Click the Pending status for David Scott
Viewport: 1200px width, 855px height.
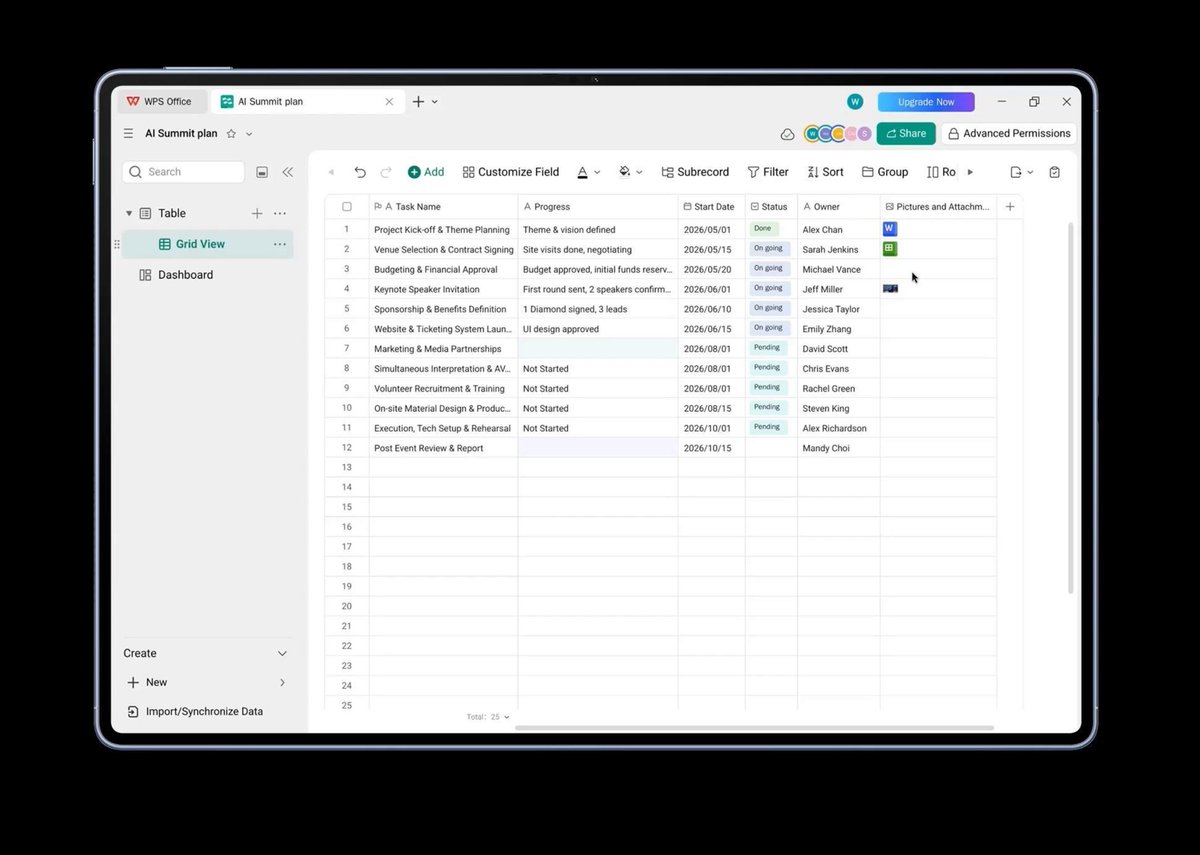767,348
